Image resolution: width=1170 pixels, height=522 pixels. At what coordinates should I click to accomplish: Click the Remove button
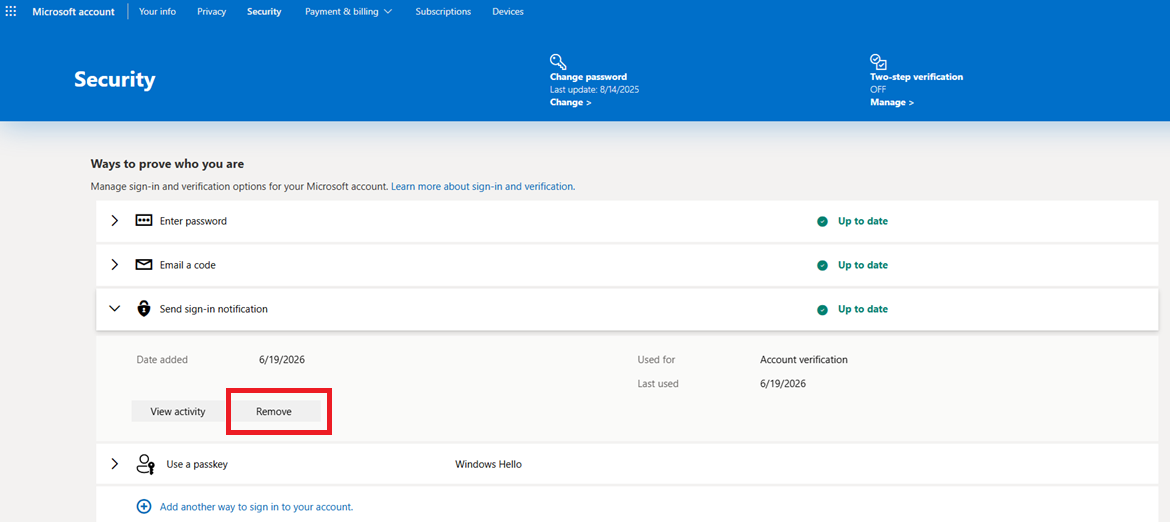click(x=274, y=411)
